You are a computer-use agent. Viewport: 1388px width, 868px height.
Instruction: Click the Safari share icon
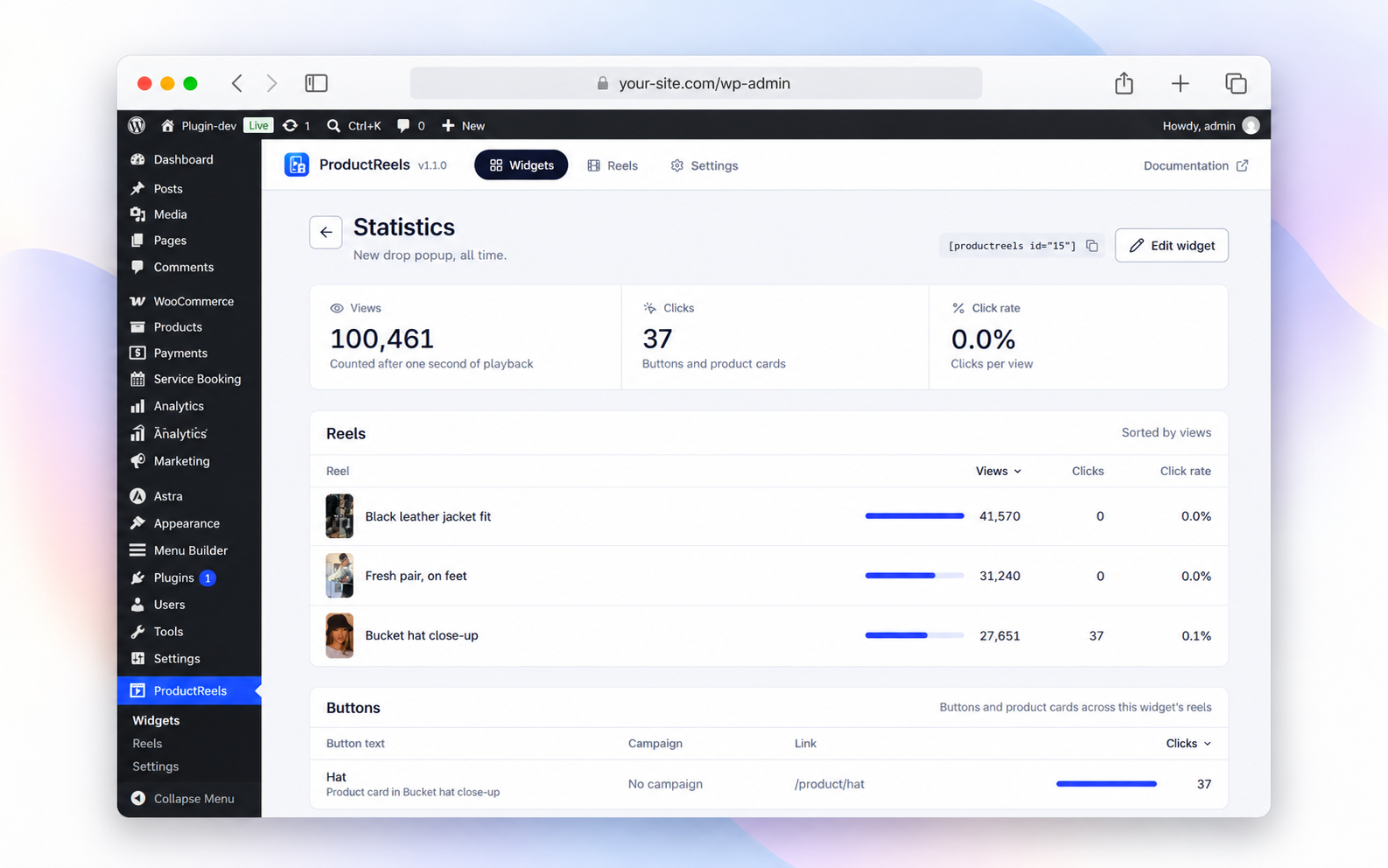pos(1124,83)
